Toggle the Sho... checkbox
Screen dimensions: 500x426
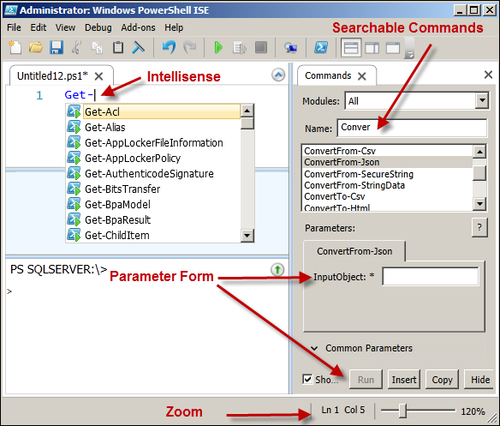click(x=307, y=379)
